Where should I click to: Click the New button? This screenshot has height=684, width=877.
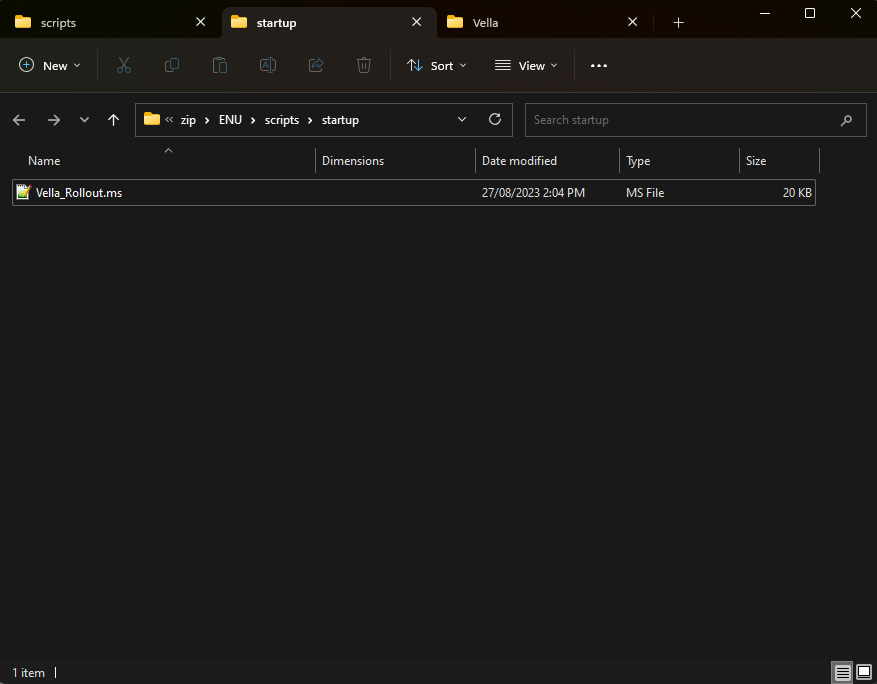[50, 65]
